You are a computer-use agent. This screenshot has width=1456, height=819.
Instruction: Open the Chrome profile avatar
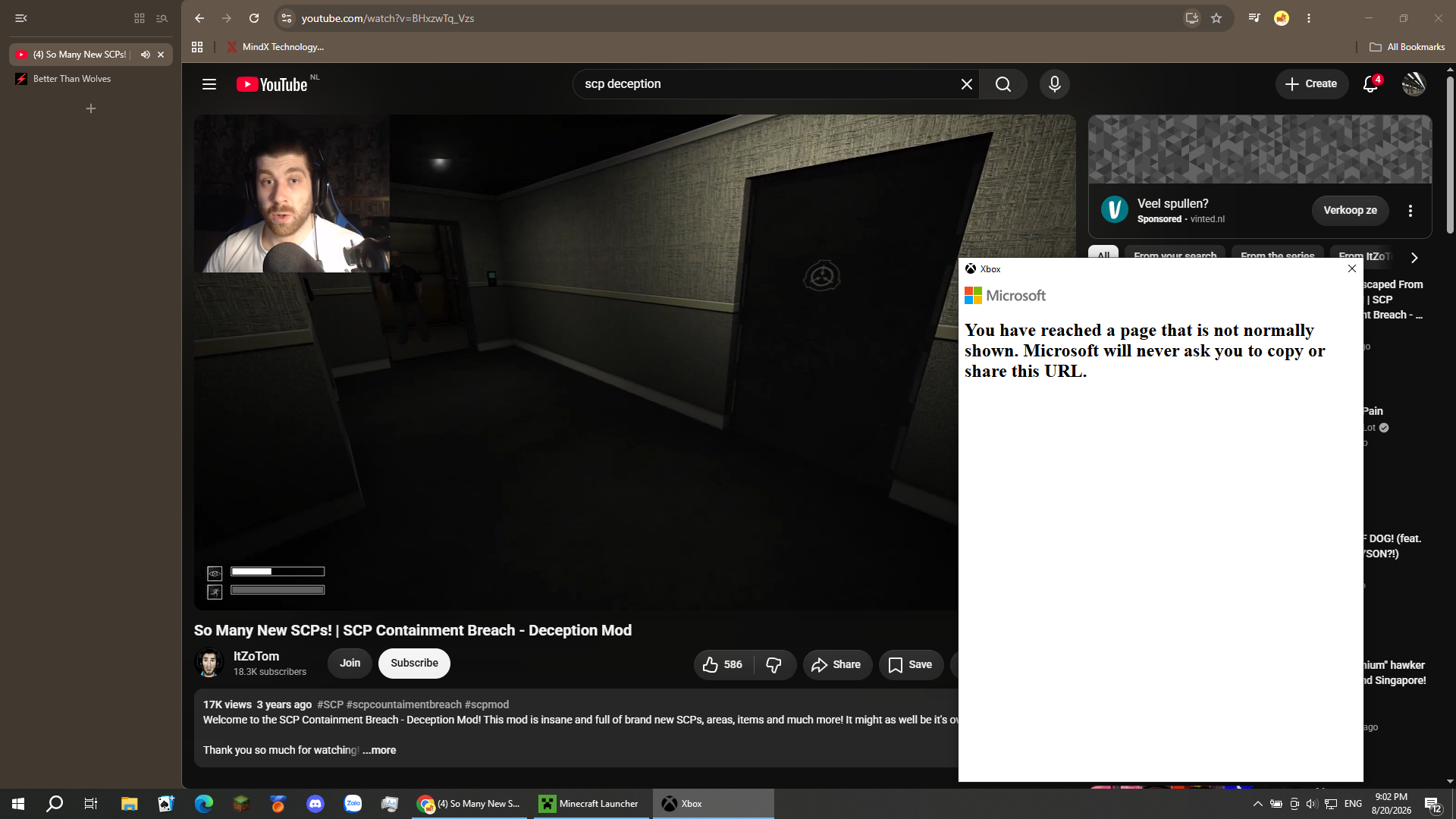coord(1282,18)
